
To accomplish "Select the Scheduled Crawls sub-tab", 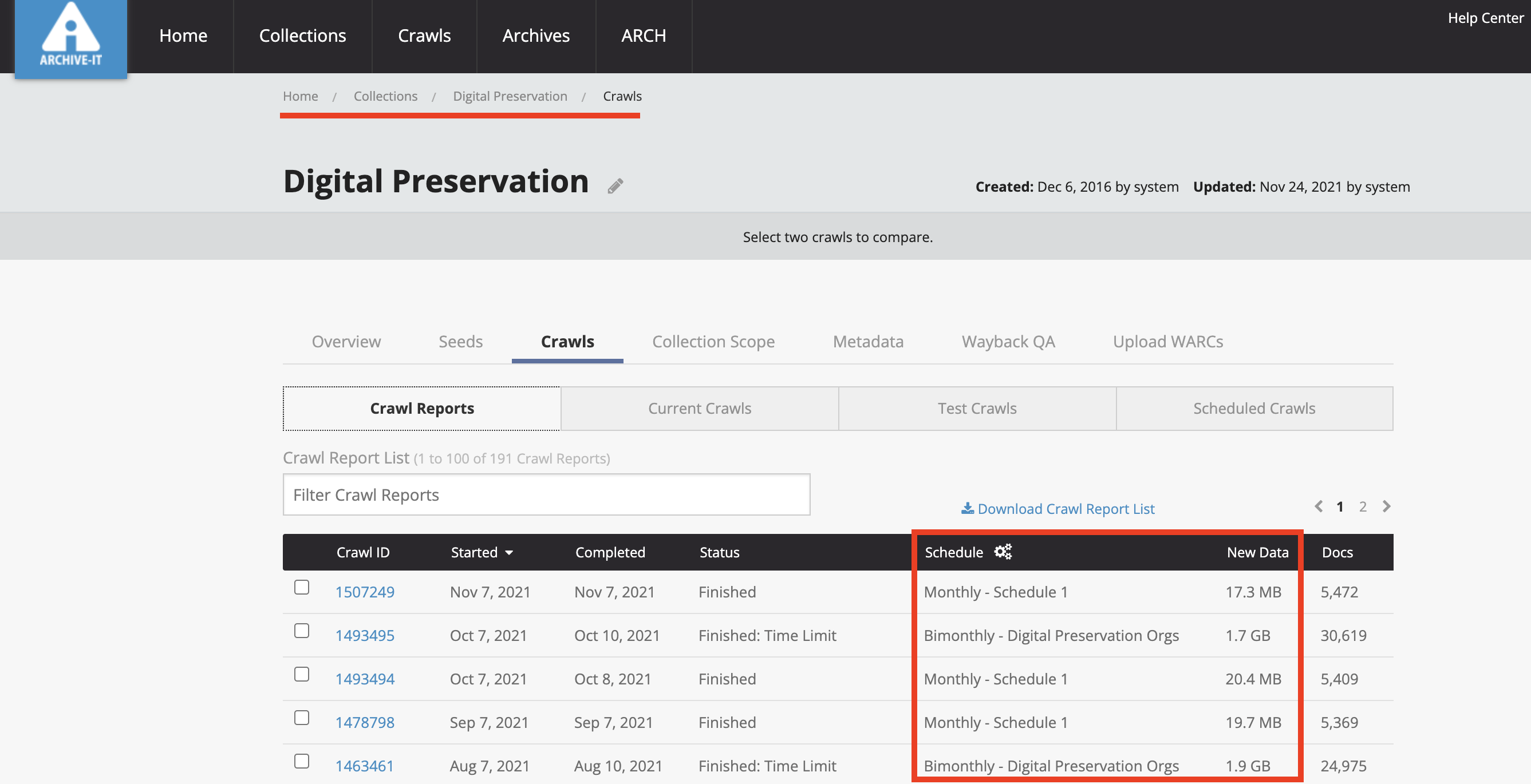I will point(1254,409).
